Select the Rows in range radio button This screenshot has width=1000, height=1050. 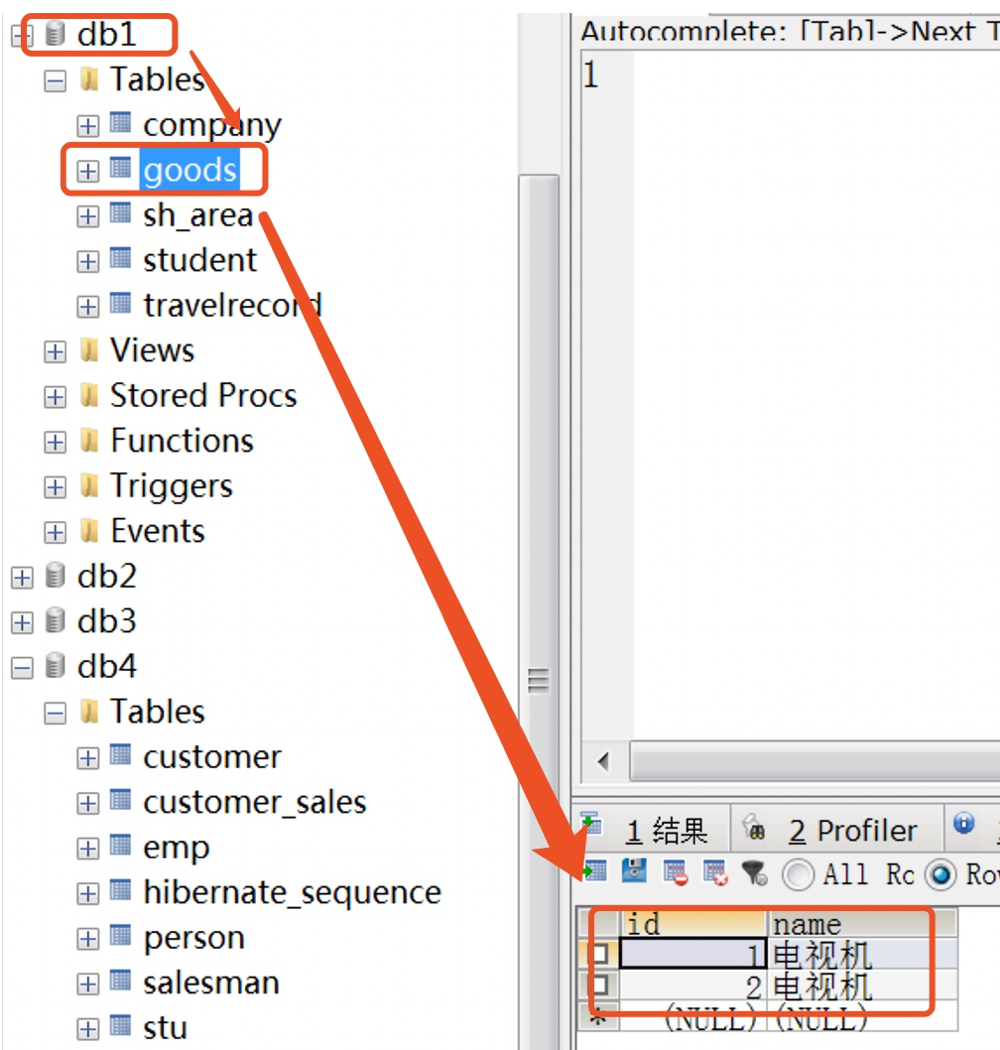point(940,875)
